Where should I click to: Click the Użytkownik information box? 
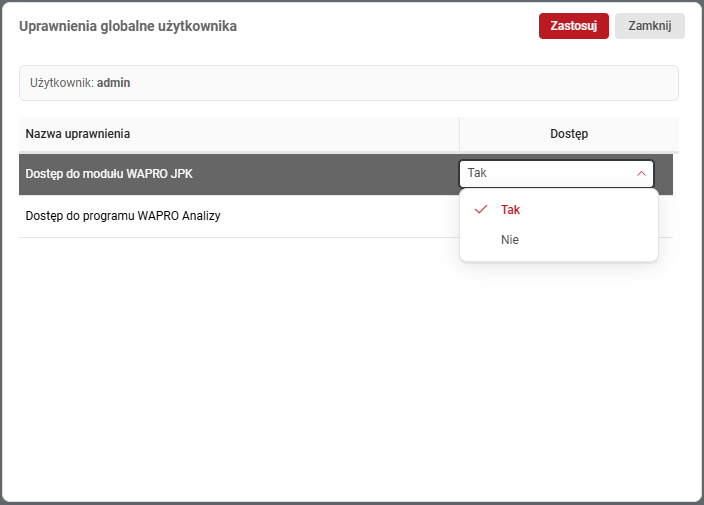click(x=400, y=83)
